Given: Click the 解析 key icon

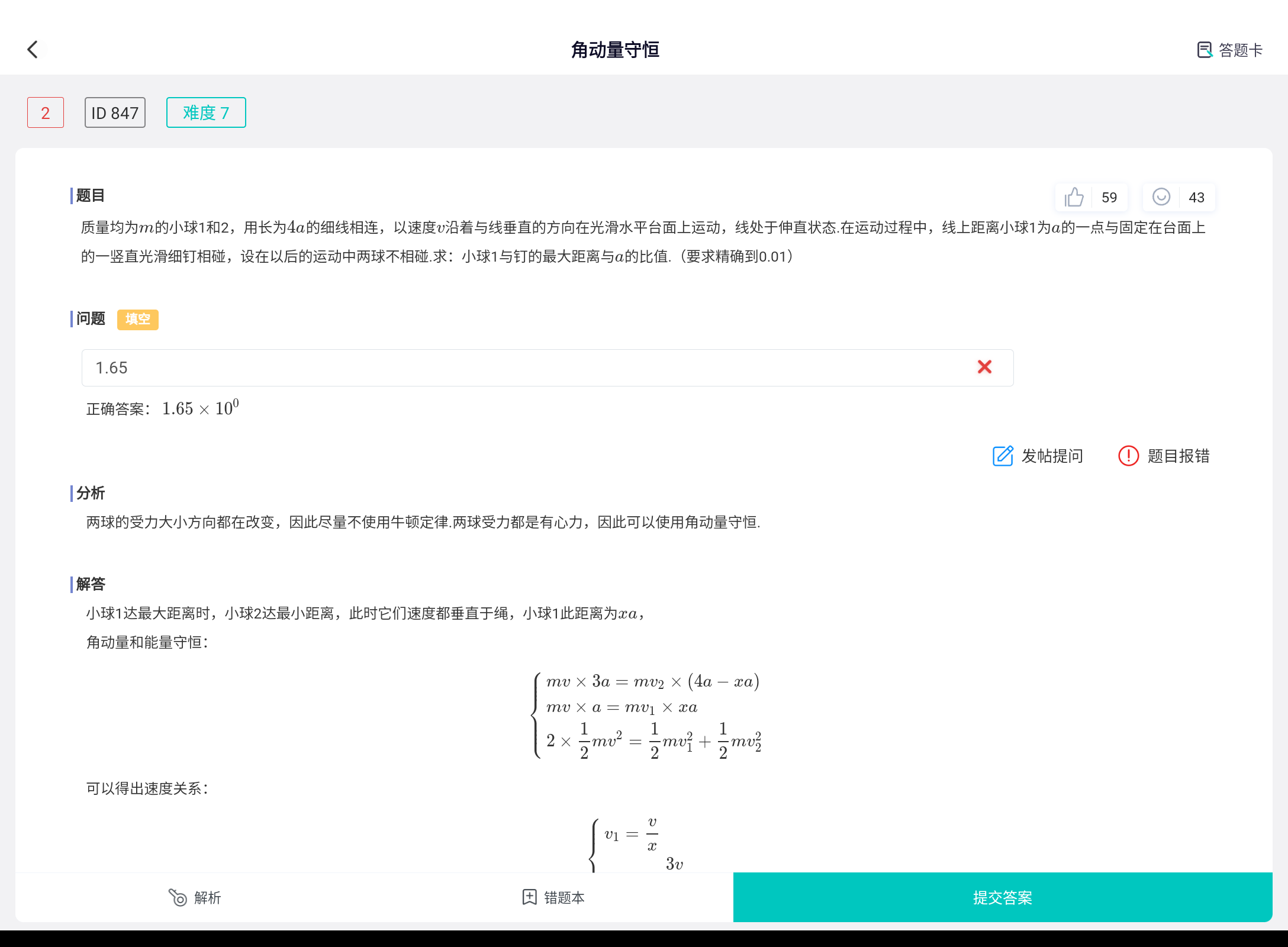Looking at the screenshot, I should pos(178,897).
